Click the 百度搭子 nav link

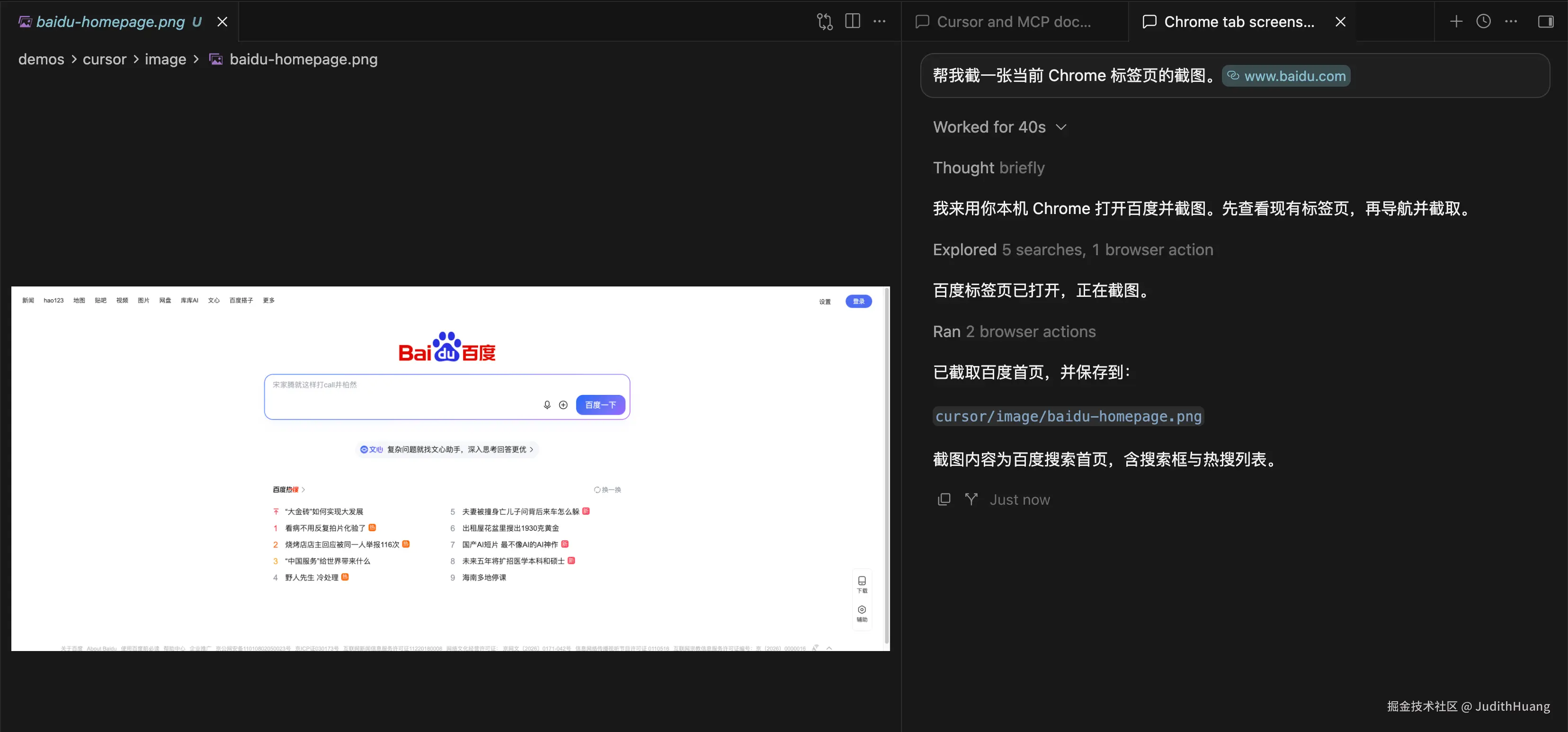(x=241, y=300)
